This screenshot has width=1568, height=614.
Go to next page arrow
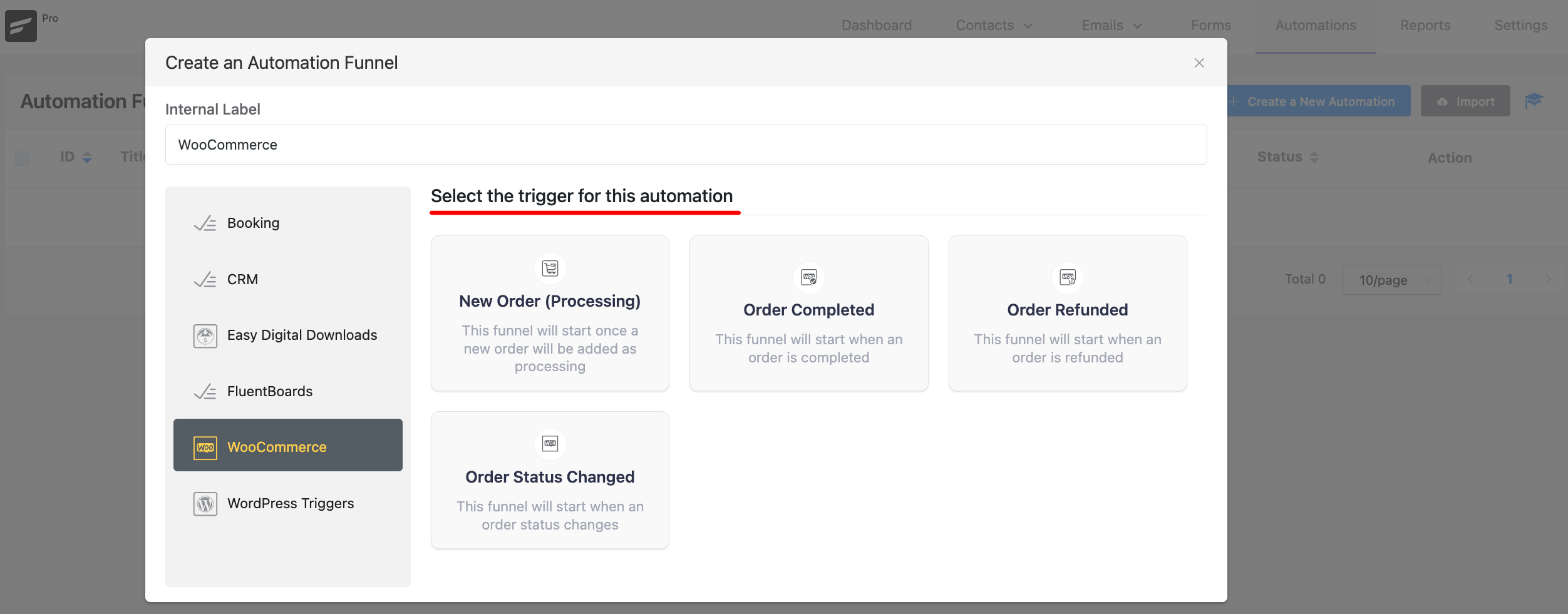1548,279
